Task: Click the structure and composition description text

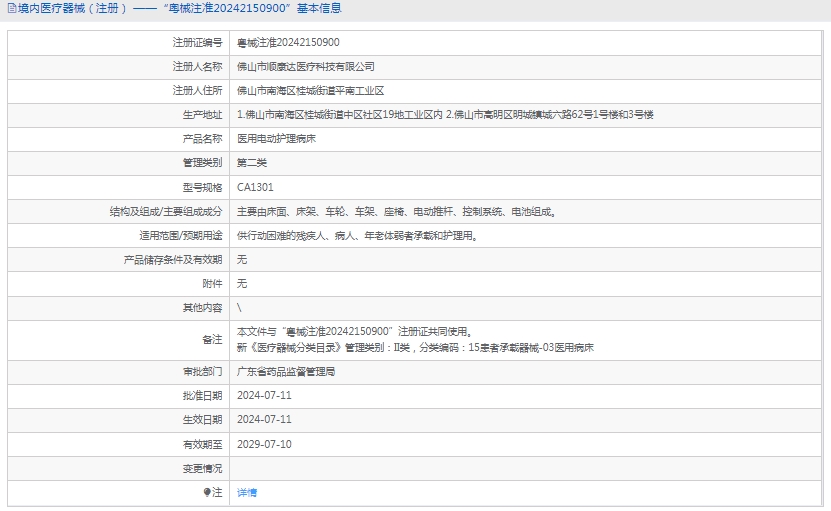Action: (x=396, y=212)
